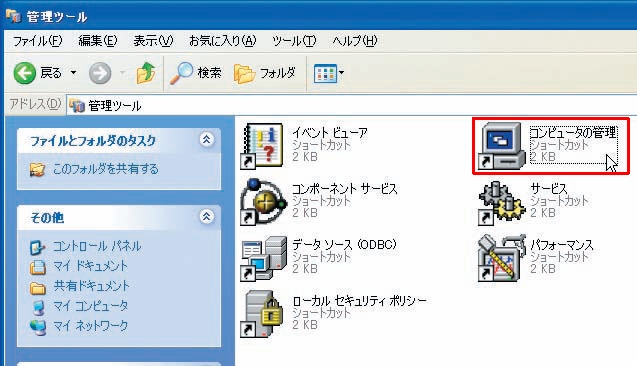Open the ファイル(F) menu
This screenshot has width=637, height=366.
point(37,41)
